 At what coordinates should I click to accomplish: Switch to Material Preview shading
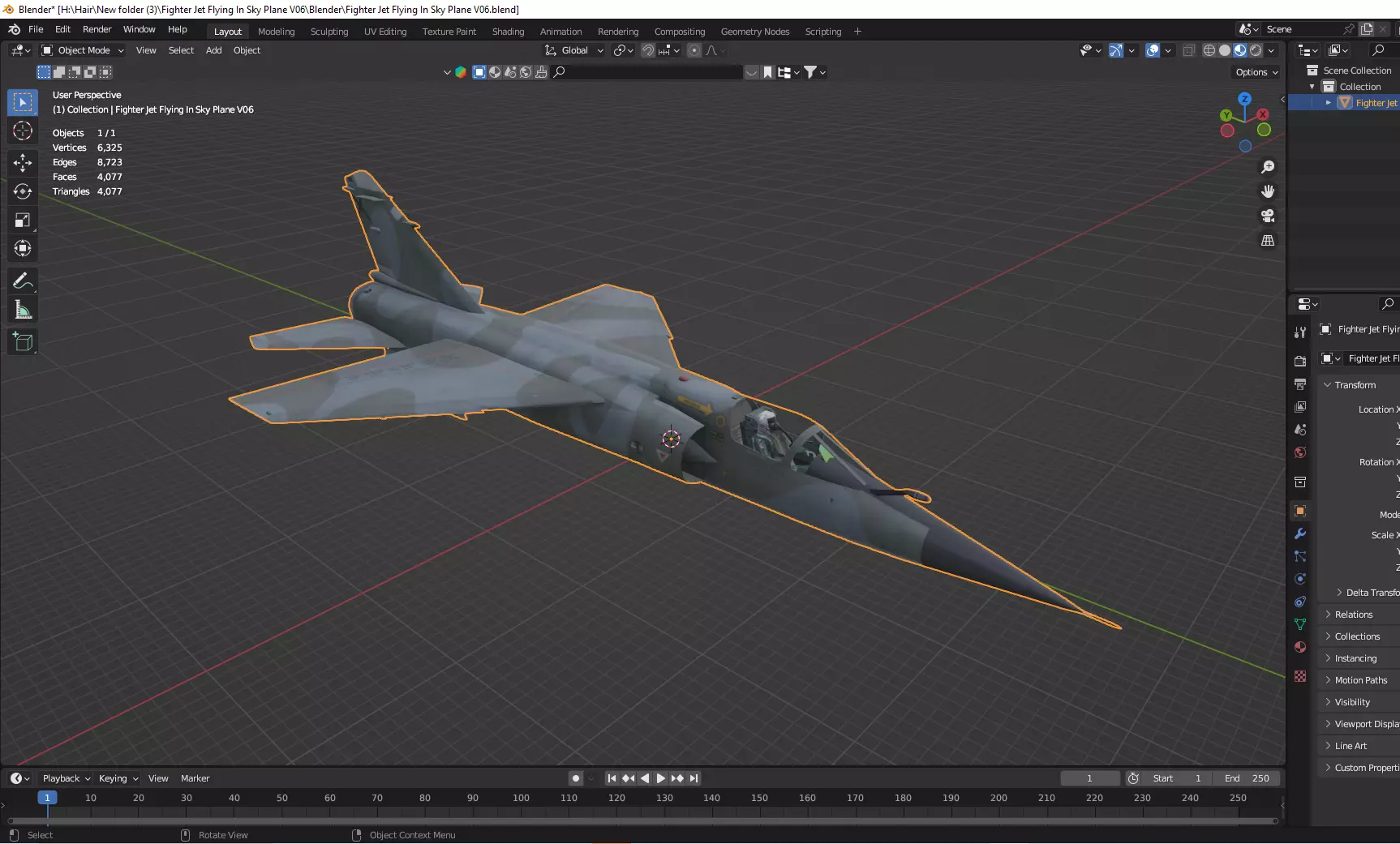(1240, 50)
